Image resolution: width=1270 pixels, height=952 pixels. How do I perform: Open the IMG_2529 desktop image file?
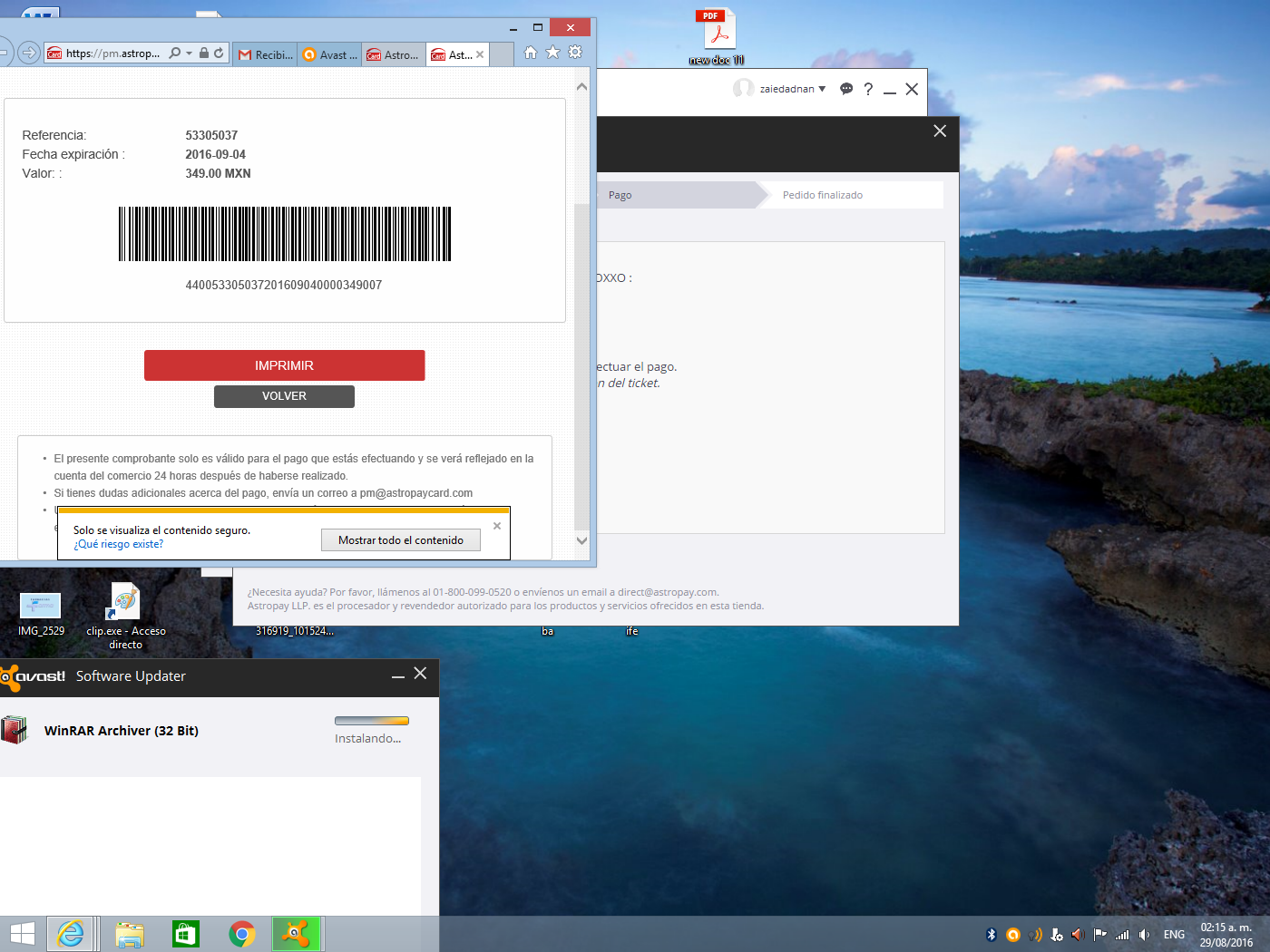coord(41,614)
